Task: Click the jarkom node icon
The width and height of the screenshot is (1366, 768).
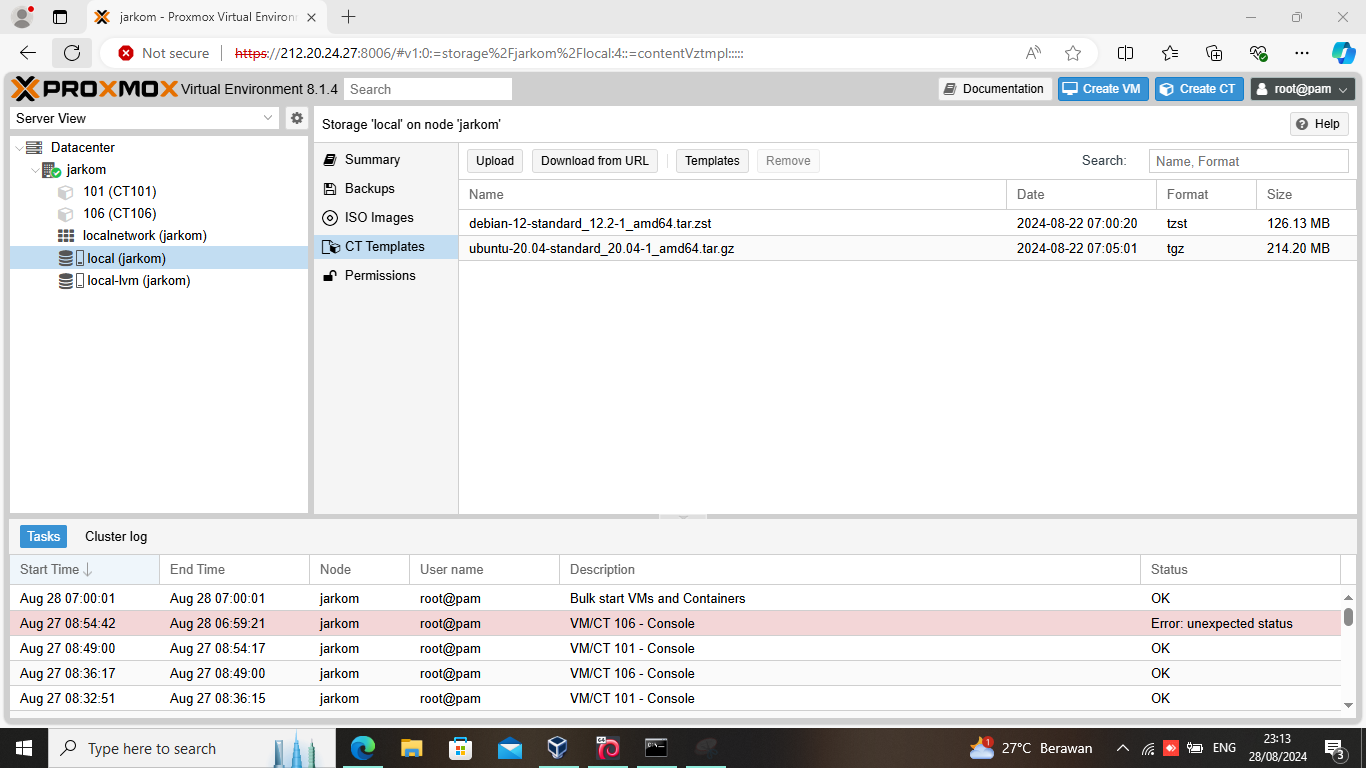Action: pos(51,170)
